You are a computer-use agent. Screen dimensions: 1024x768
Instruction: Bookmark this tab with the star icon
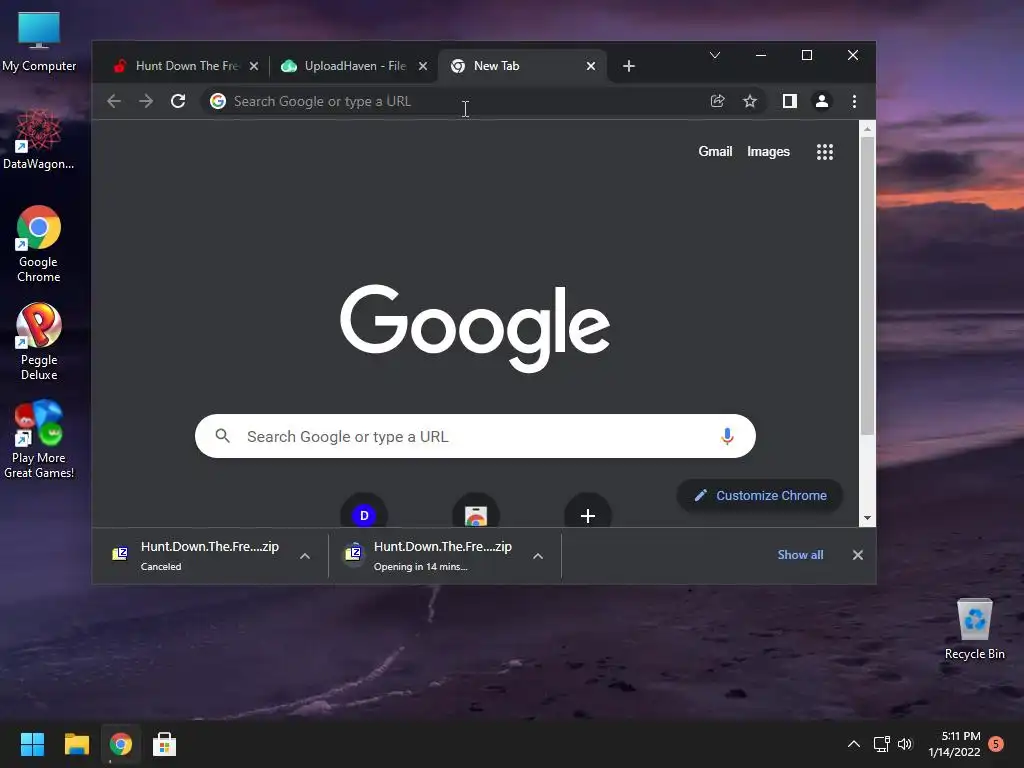[x=750, y=101]
